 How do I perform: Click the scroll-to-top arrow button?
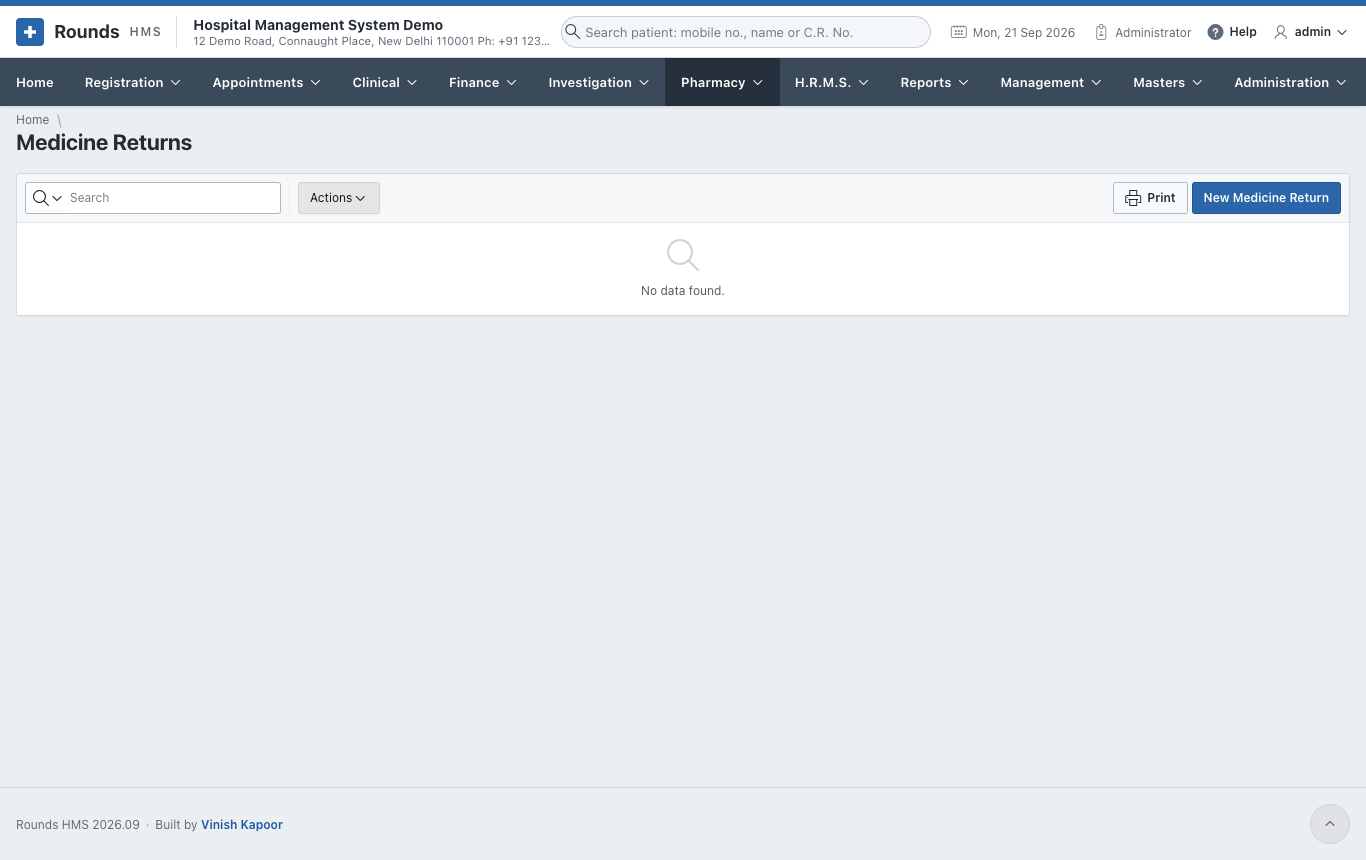[1330, 824]
